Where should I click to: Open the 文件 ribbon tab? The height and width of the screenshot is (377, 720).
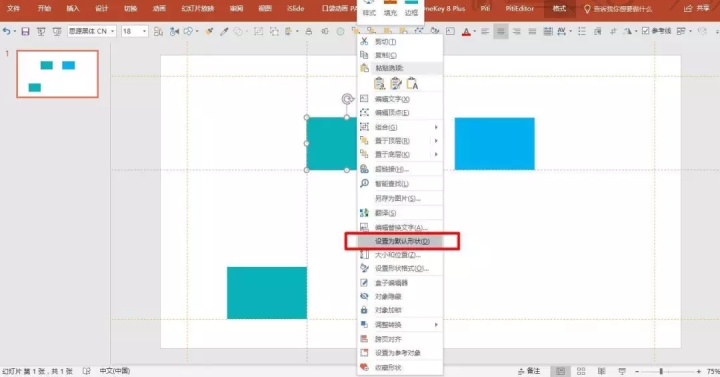click(13, 9)
